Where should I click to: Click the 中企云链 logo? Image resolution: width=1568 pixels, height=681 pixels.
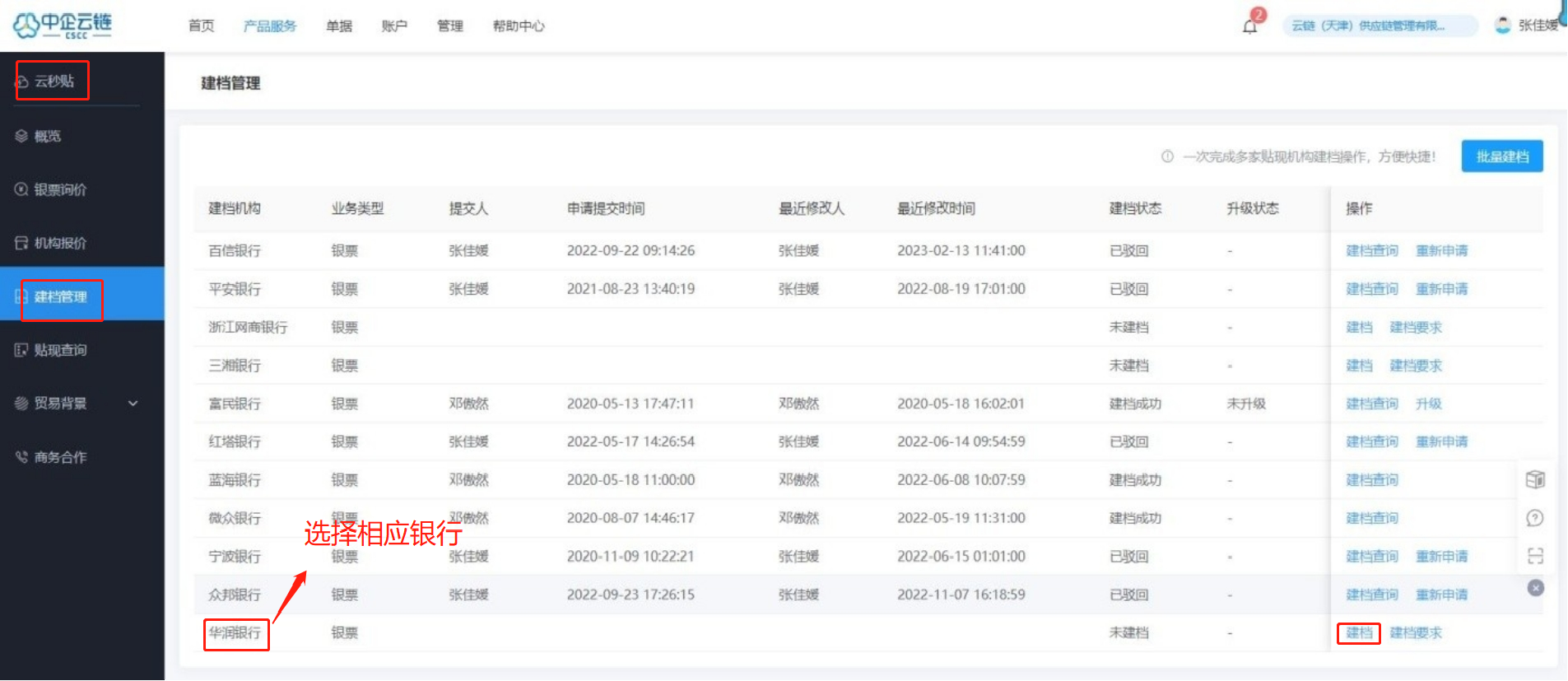click(x=63, y=26)
